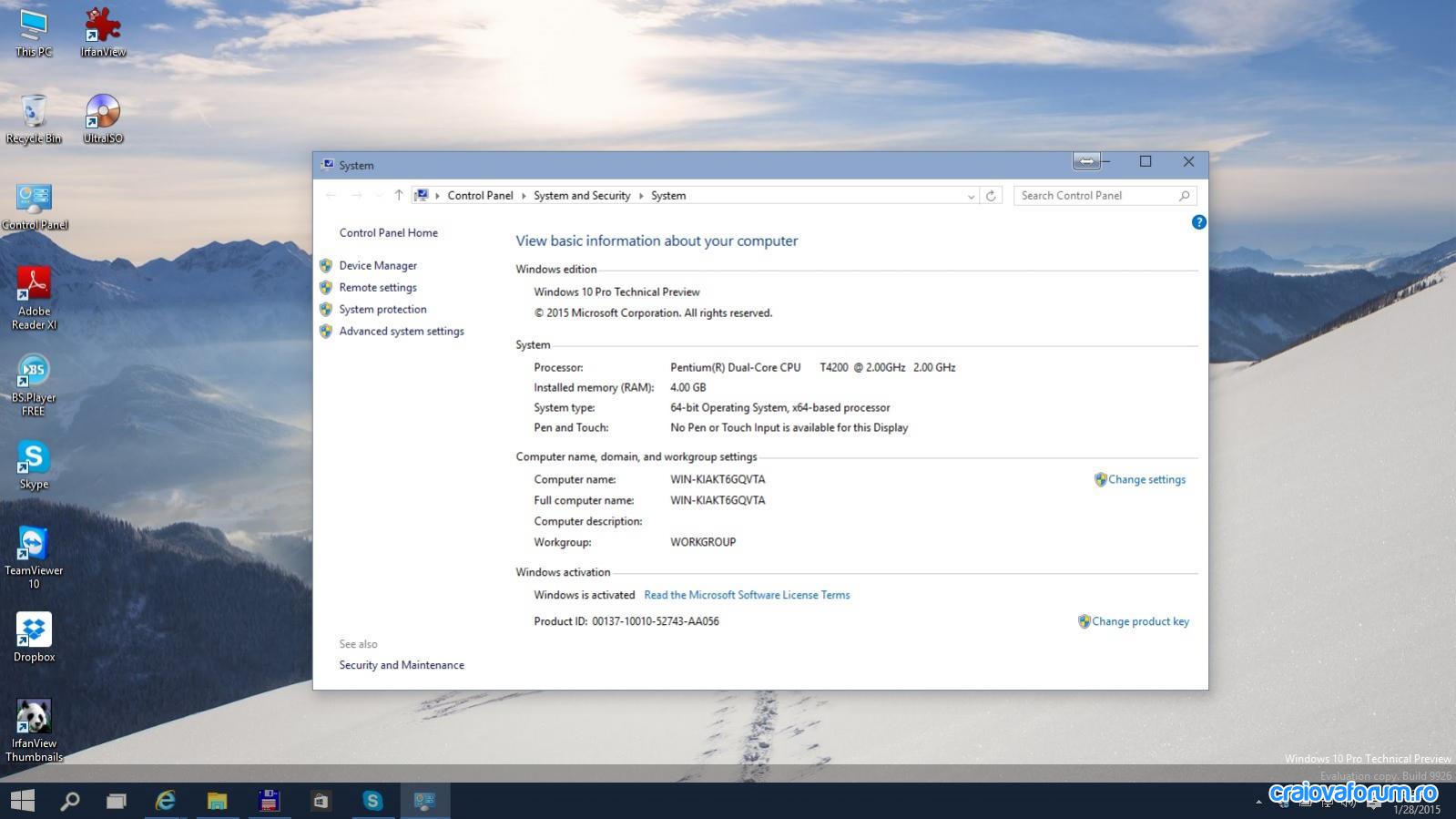Viewport: 1456px width, 819px height.
Task: Launch Internet Explorer from the taskbar
Action: (165, 801)
